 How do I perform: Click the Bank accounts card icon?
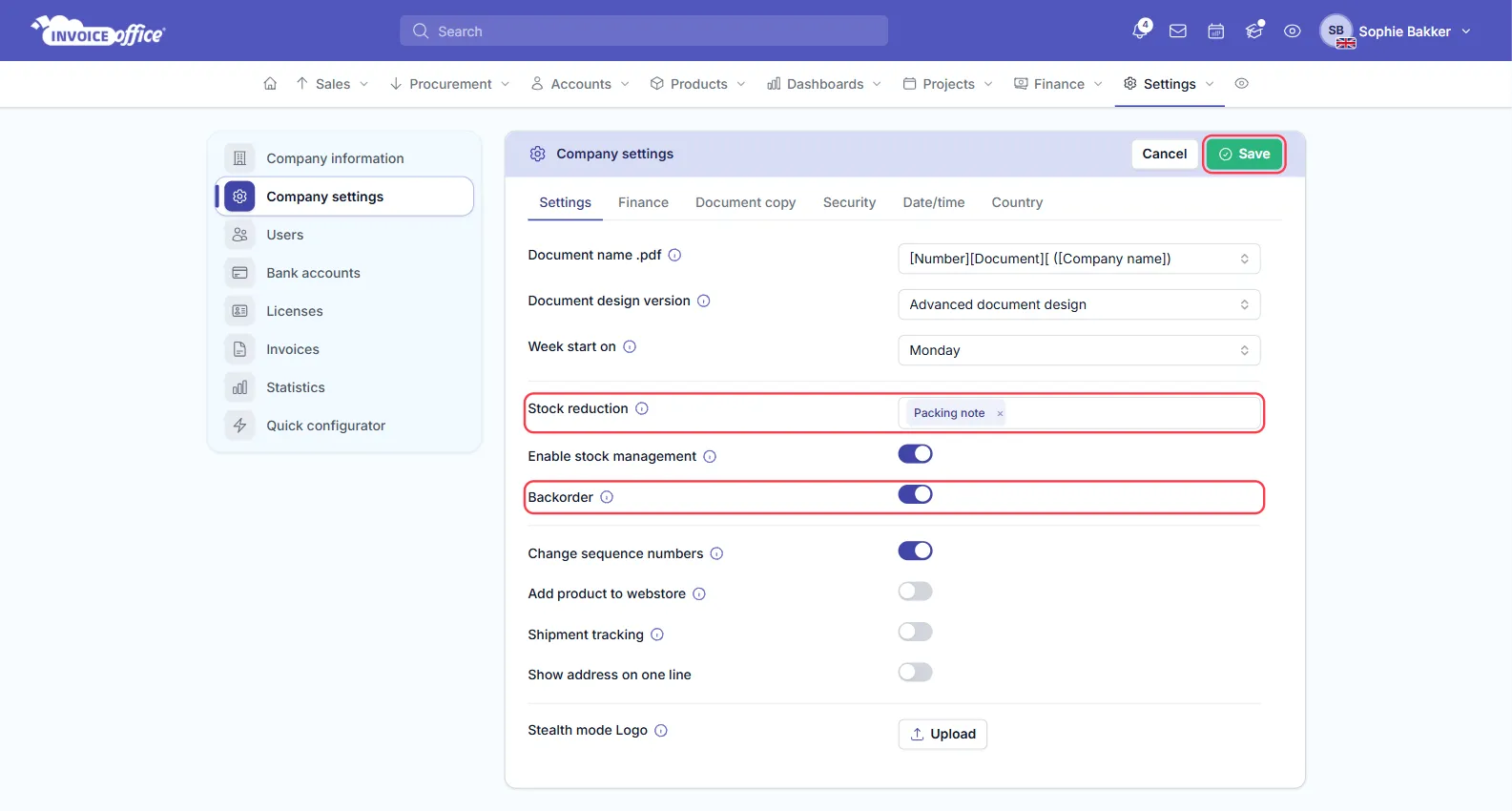pyautogui.click(x=239, y=273)
